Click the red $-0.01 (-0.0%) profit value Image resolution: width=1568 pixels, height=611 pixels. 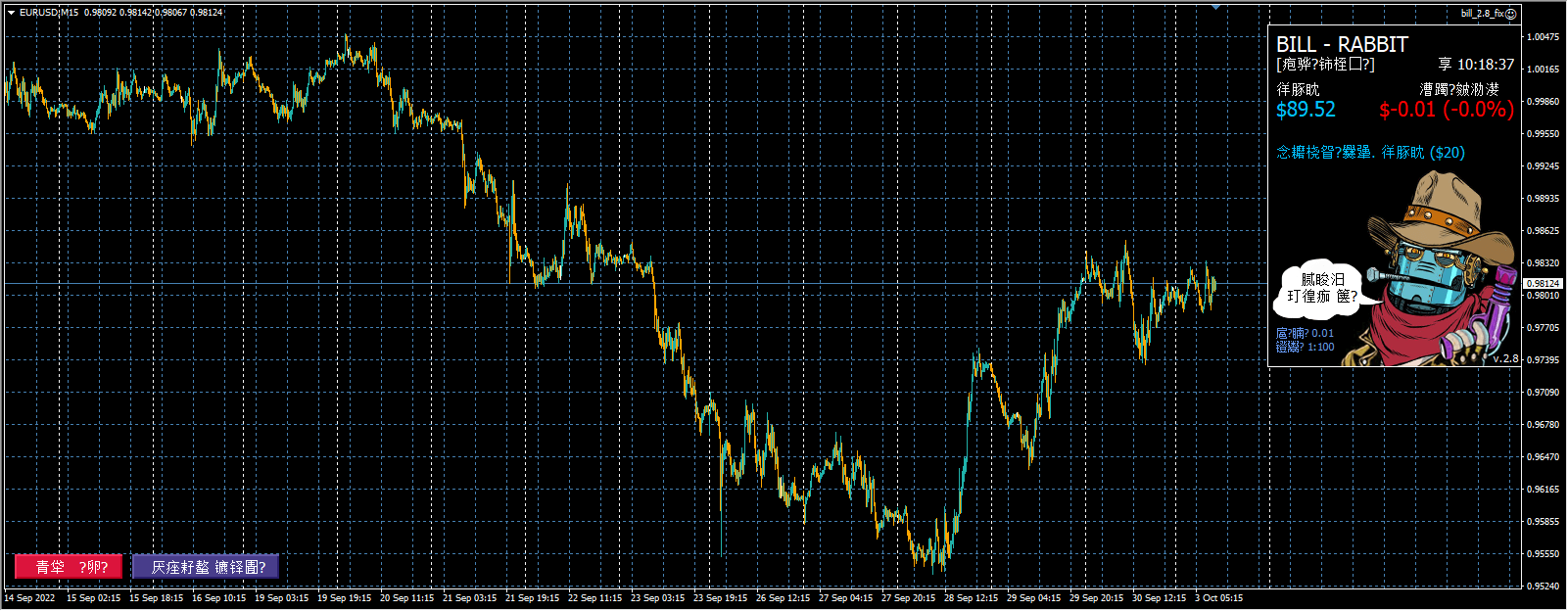[1446, 110]
